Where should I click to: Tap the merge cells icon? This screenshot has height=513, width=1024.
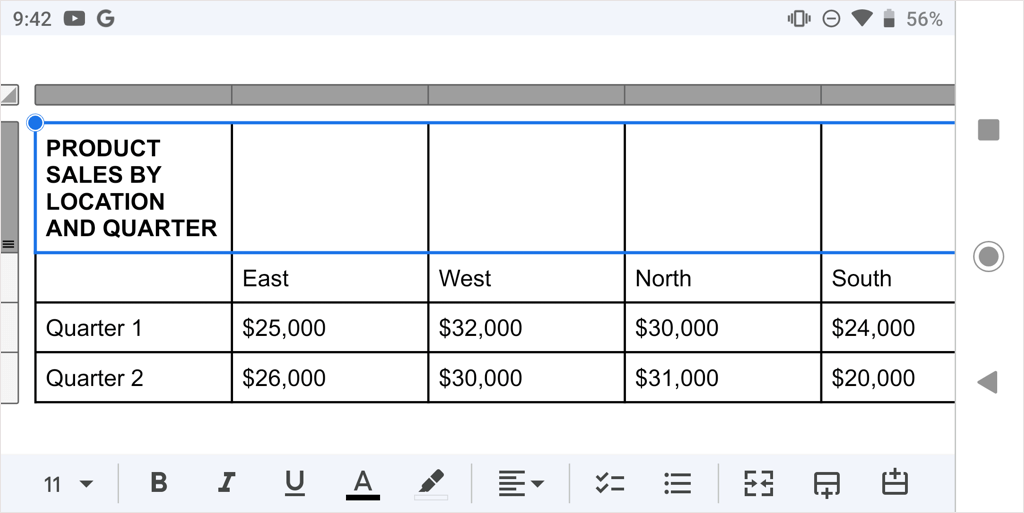coord(759,484)
